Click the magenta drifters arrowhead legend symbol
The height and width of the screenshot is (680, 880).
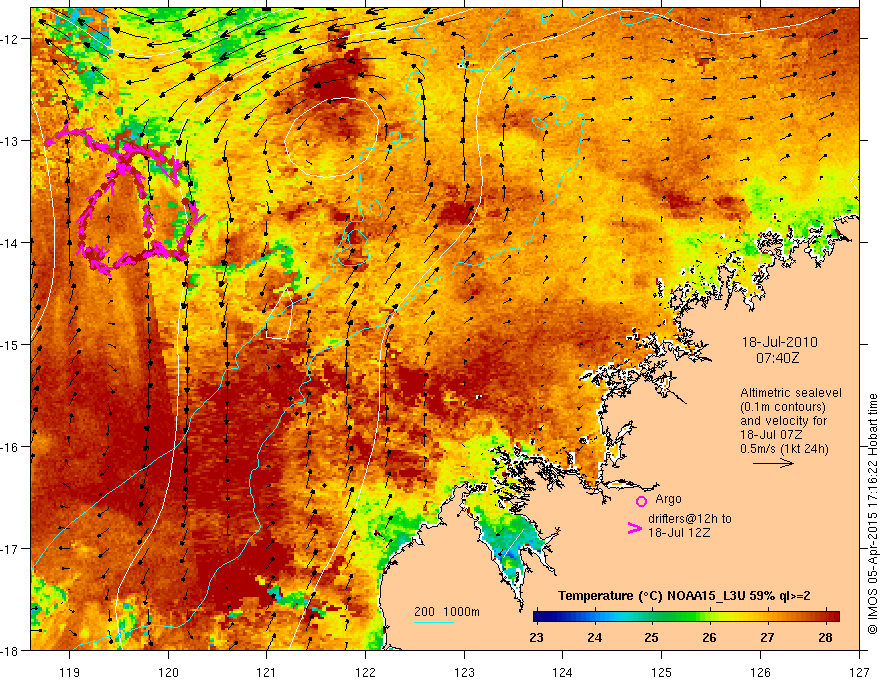(x=634, y=528)
